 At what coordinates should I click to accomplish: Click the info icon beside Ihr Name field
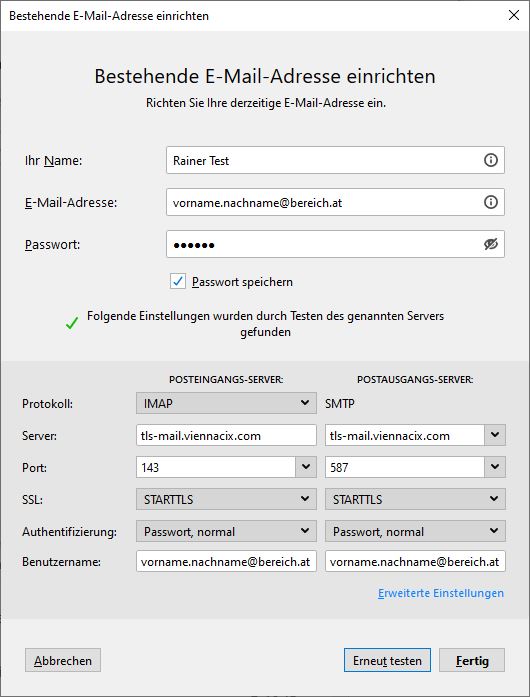[490, 160]
